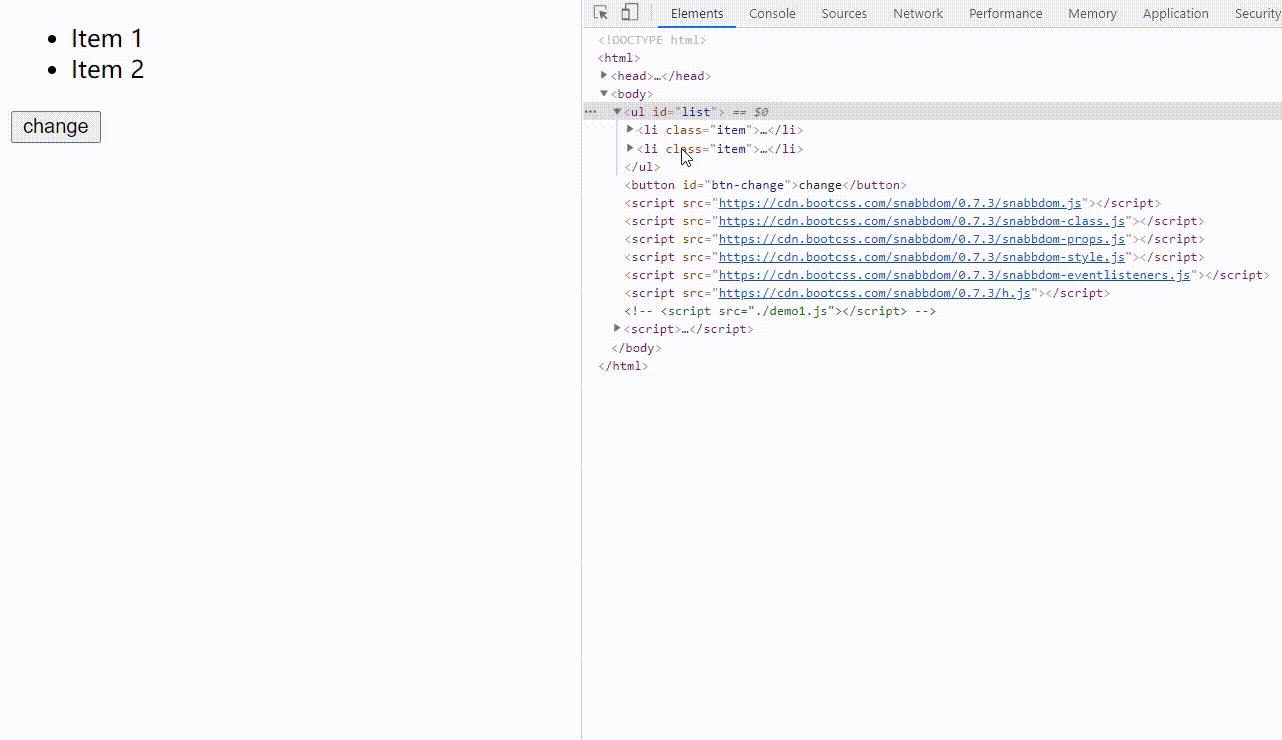Collapse the body element node
The image size is (1282, 740).
pos(604,93)
